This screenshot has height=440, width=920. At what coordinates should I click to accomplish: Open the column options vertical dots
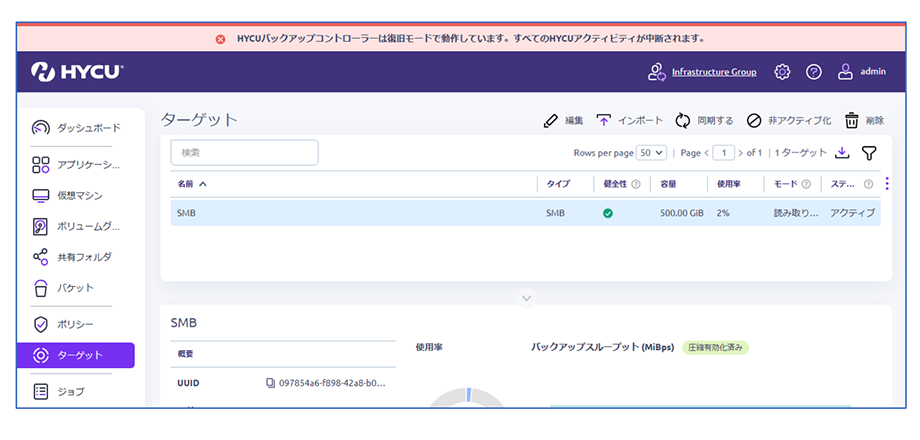(x=887, y=184)
